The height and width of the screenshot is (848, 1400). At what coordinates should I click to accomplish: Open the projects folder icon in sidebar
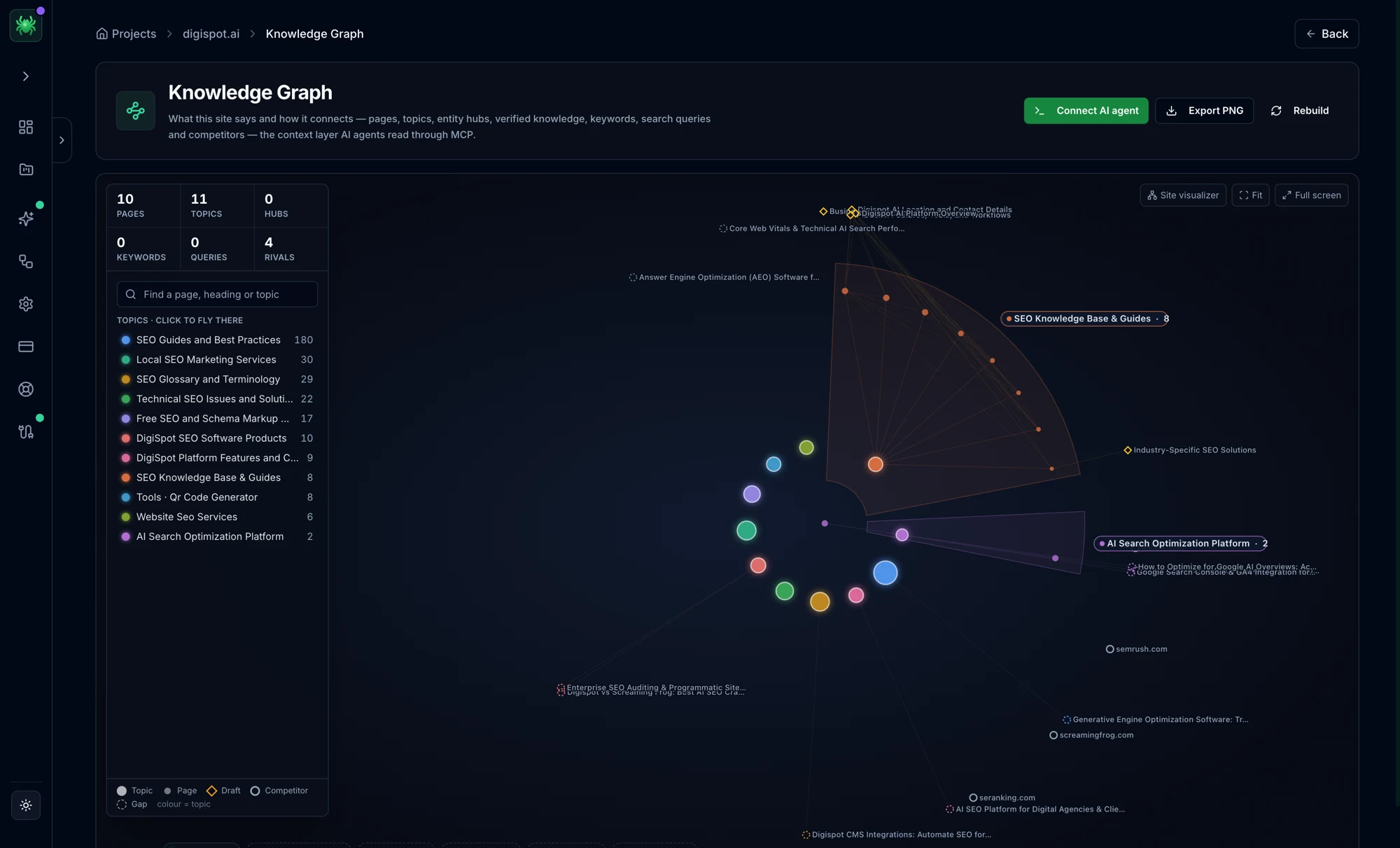point(26,169)
